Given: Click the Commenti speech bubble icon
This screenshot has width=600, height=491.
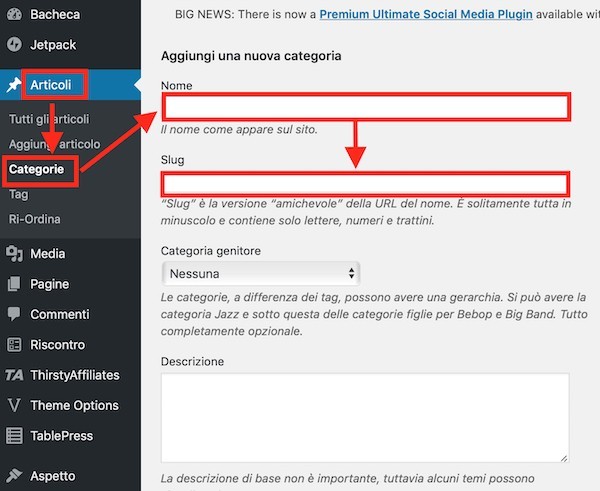Looking at the screenshot, I should pyautogui.click(x=14, y=314).
